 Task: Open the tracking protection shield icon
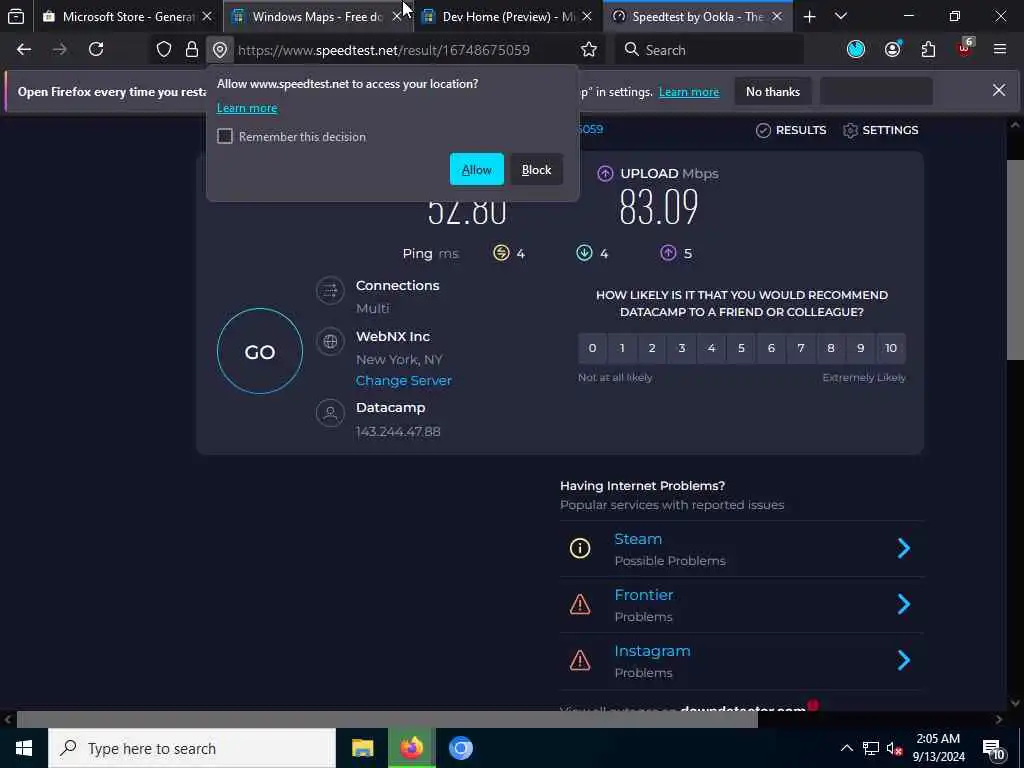click(x=164, y=50)
